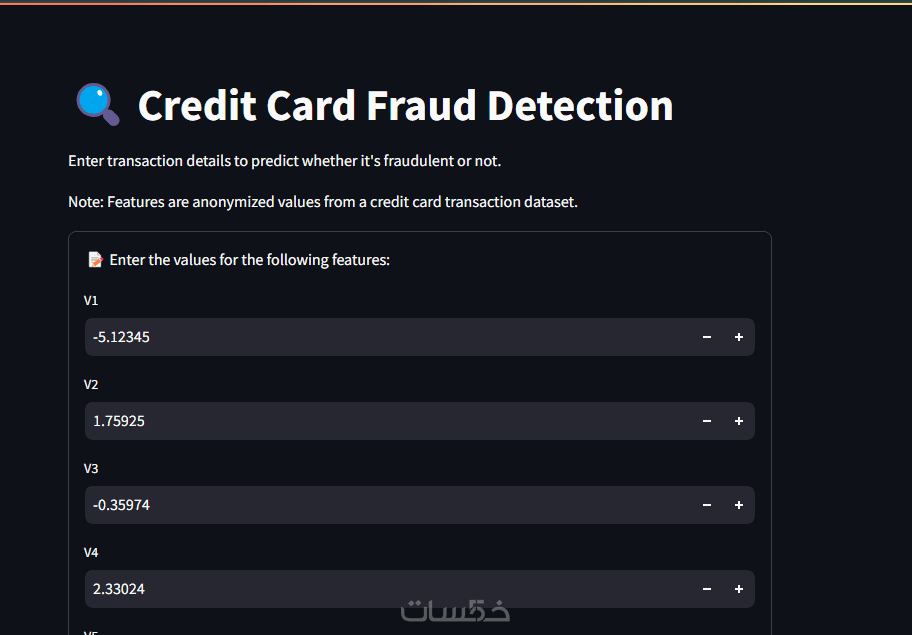Focus the V1 input containing -5.12345

pos(380,337)
